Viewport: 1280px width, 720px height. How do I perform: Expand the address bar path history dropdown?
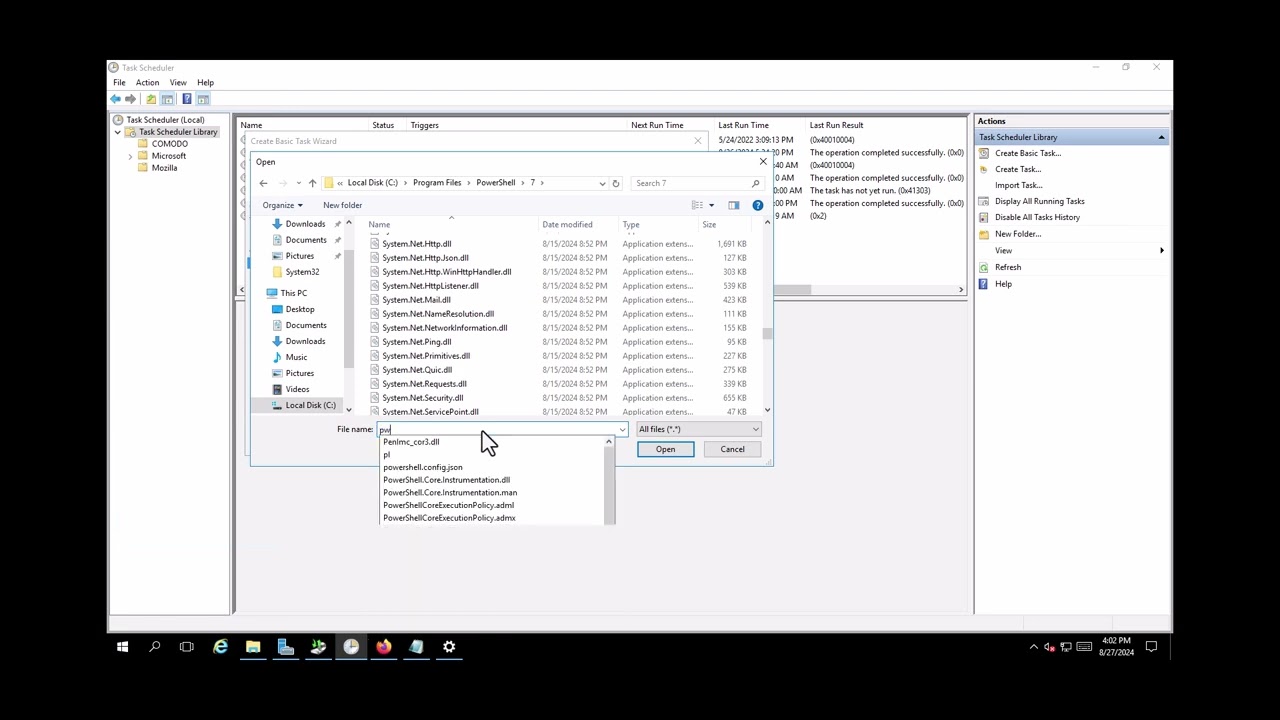click(602, 183)
